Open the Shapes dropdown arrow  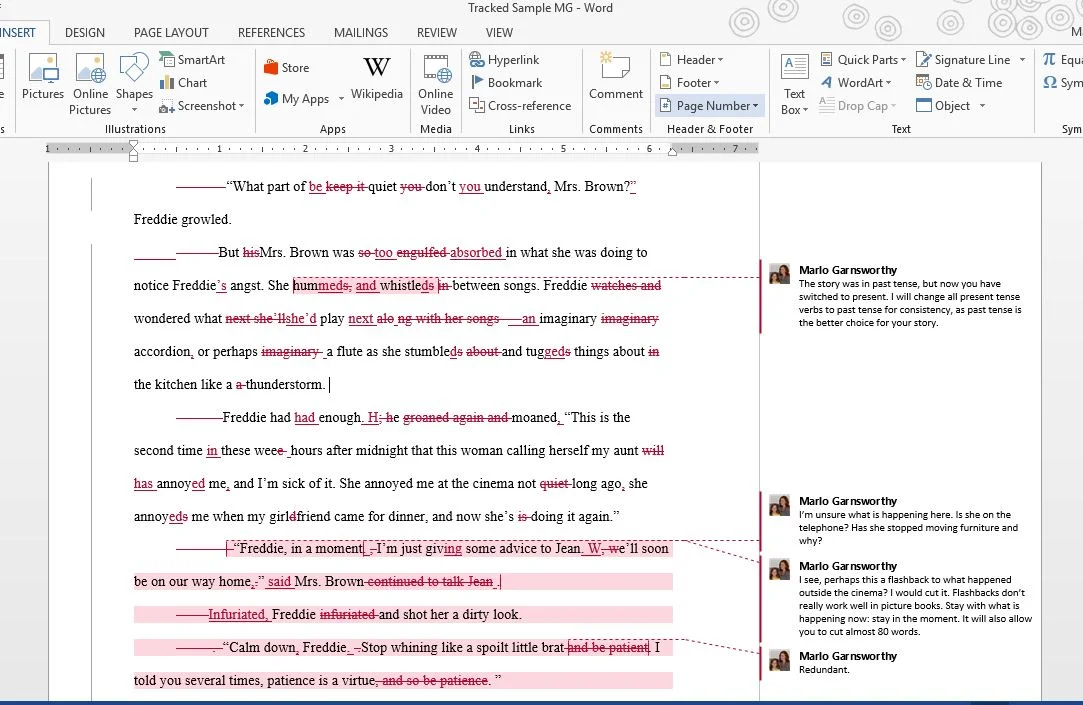(x=134, y=110)
